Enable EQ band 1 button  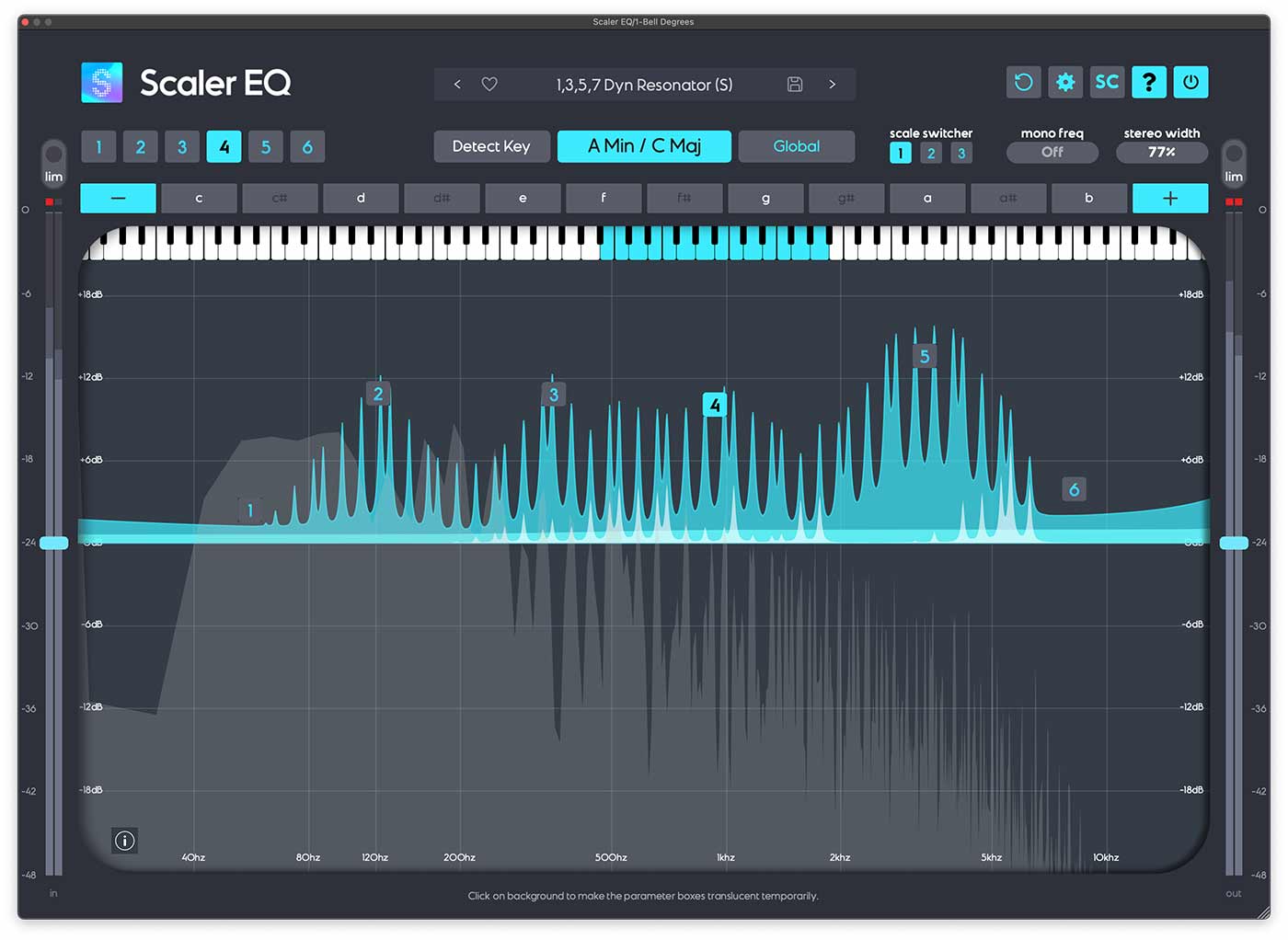pyautogui.click(x=98, y=146)
